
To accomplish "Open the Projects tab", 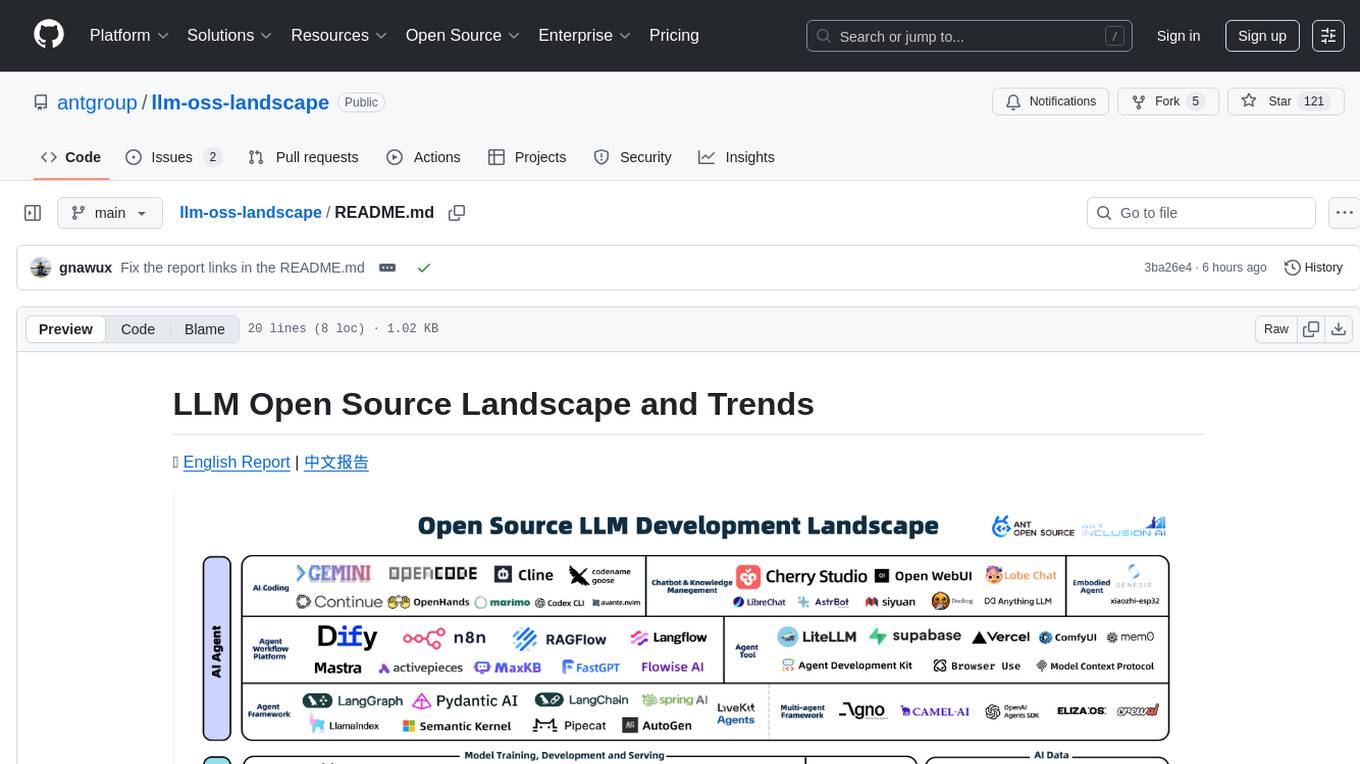I will 527,157.
